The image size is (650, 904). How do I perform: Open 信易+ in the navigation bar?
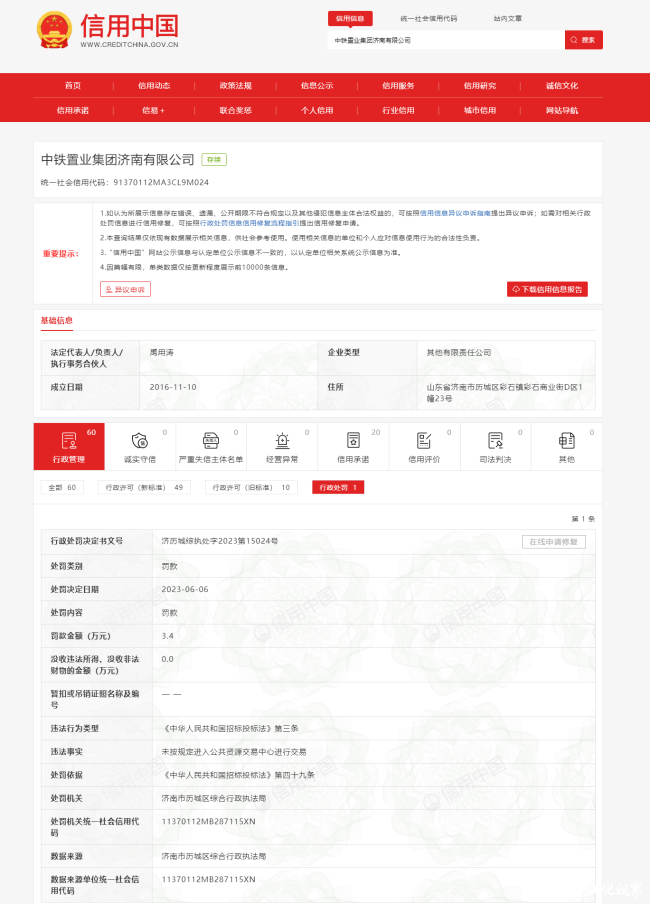click(x=153, y=110)
